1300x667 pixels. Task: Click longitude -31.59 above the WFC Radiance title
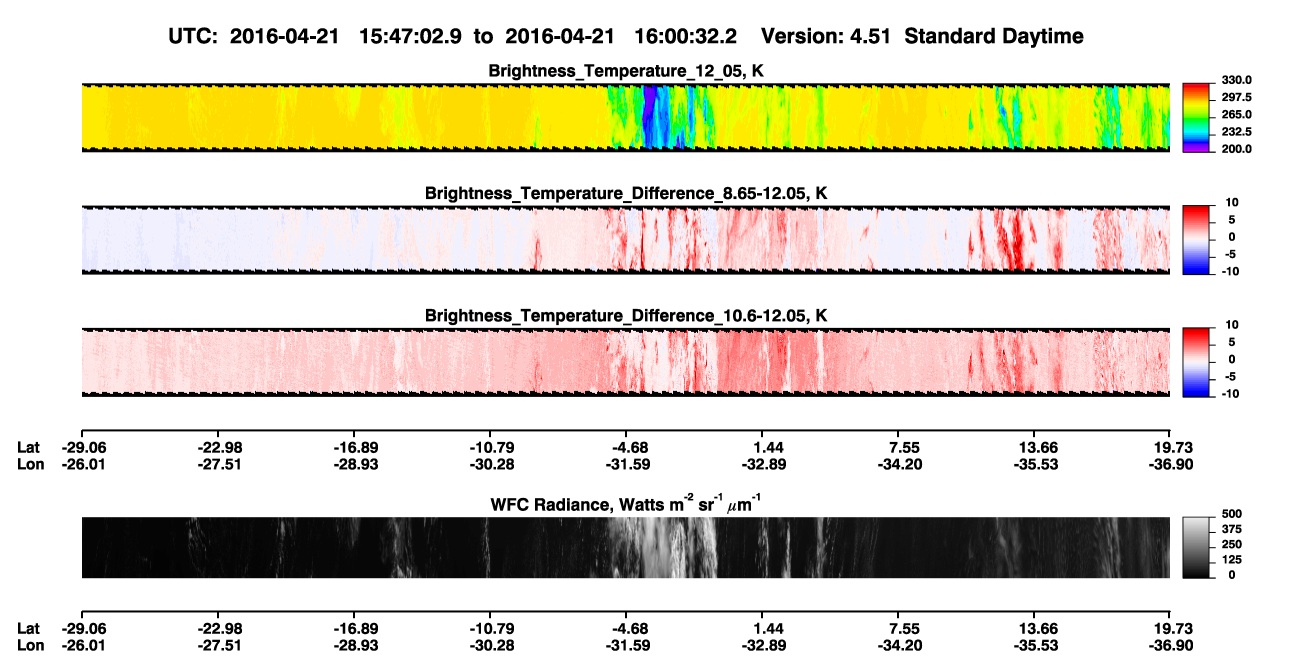point(628,464)
